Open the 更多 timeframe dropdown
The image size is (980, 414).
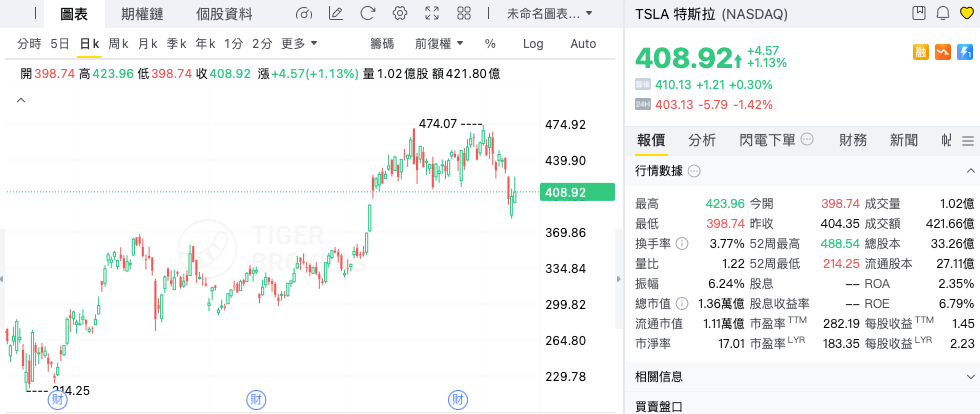[x=299, y=44]
